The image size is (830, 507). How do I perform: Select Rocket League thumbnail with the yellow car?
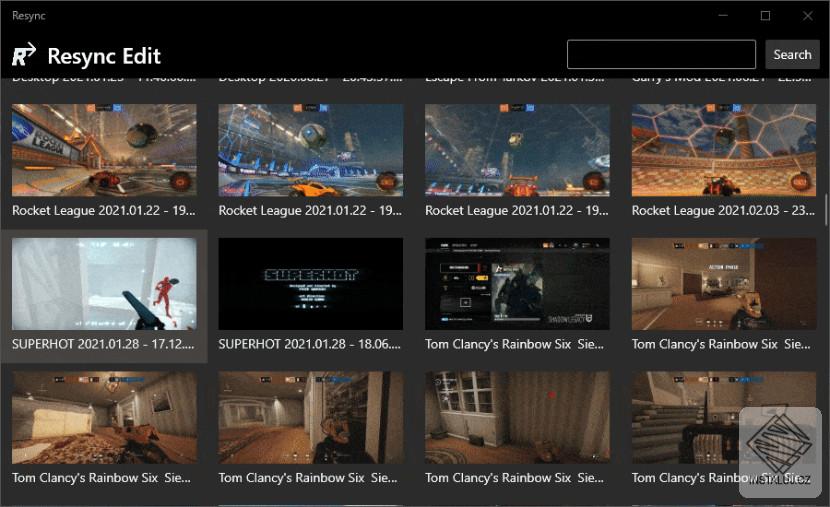(311, 150)
